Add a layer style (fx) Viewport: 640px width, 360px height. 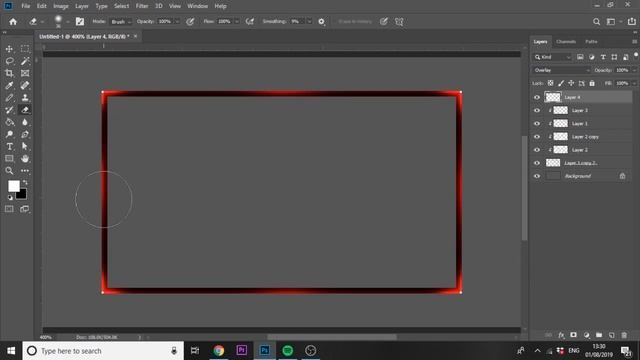[561, 335]
